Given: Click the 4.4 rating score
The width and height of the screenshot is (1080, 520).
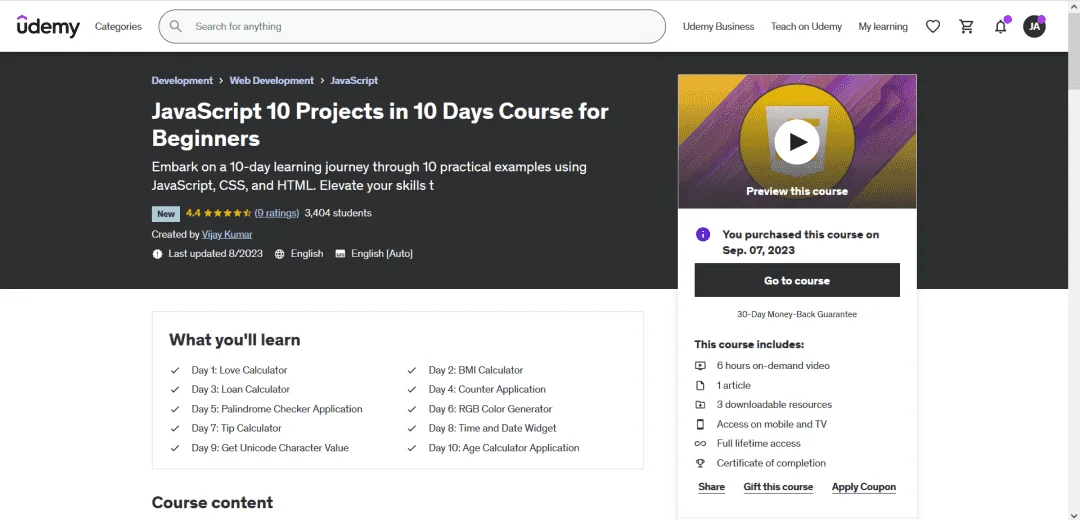Looking at the screenshot, I should coord(193,213).
